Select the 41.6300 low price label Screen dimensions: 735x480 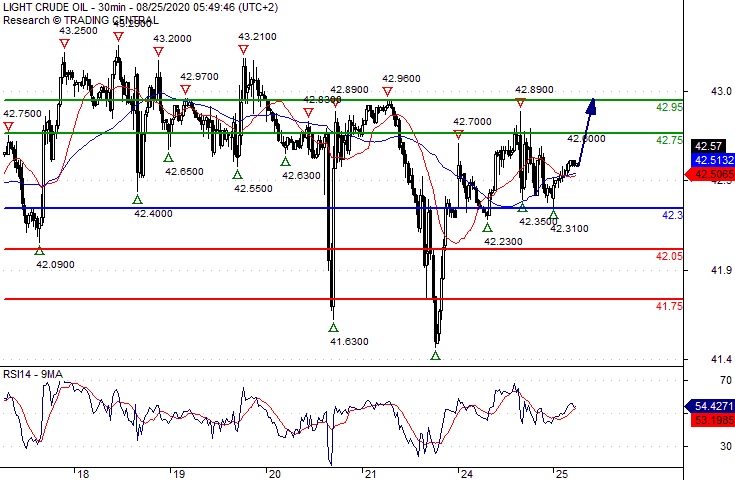[349, 342]
